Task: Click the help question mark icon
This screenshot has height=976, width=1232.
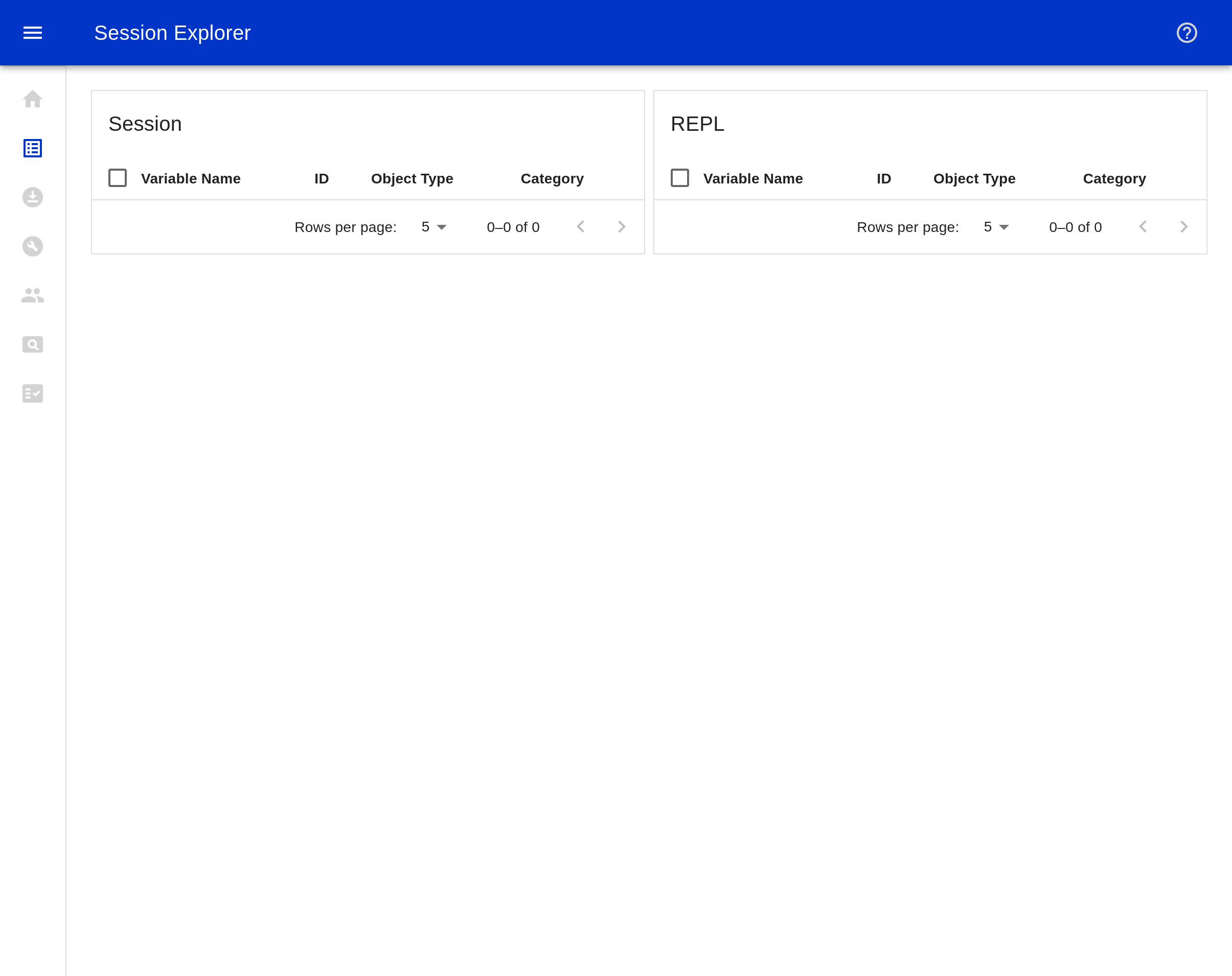Action: coord(1187,33)
